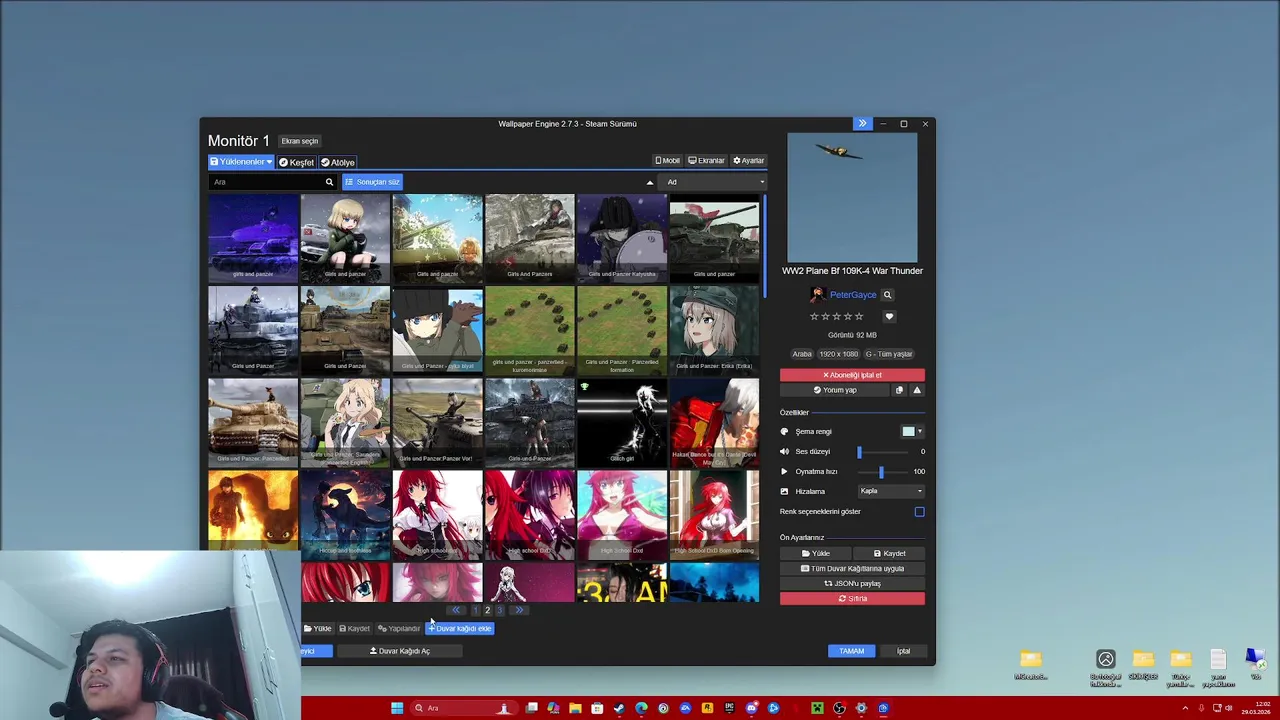Click Aboneliği iptal et button
The image size is (1280, 720).
(x=852, y=375)
